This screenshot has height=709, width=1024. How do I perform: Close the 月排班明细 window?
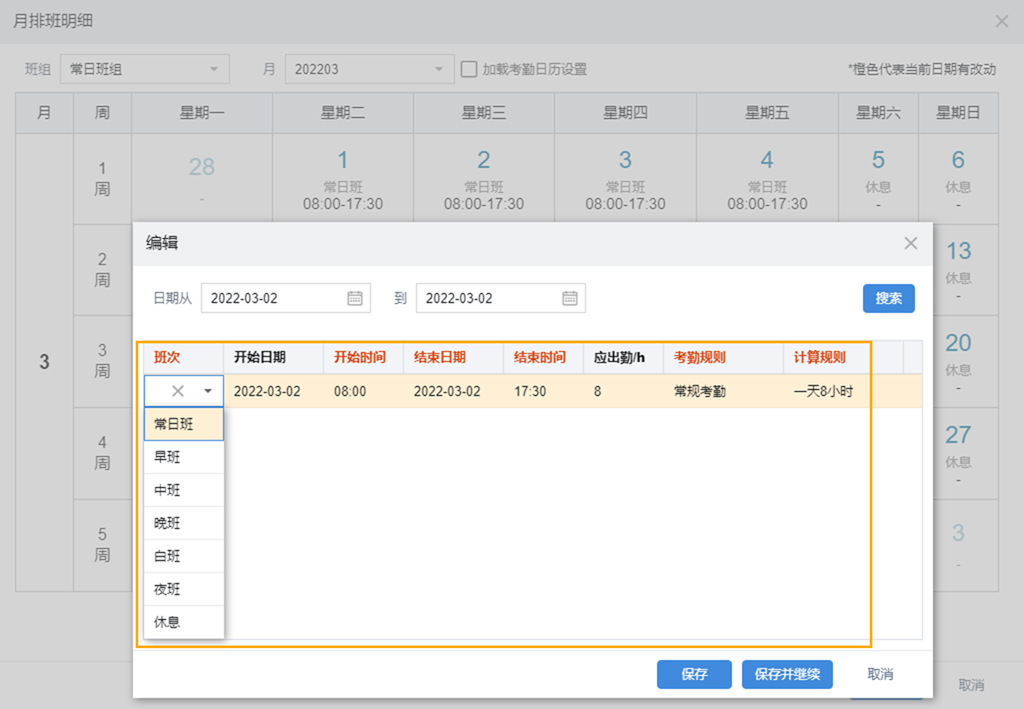coord(1001,22)
